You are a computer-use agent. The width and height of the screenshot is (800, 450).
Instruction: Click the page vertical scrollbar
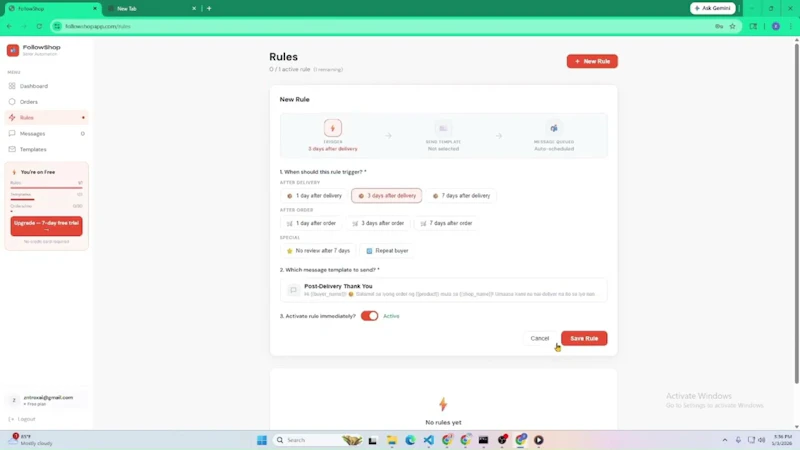pos(796,213)
